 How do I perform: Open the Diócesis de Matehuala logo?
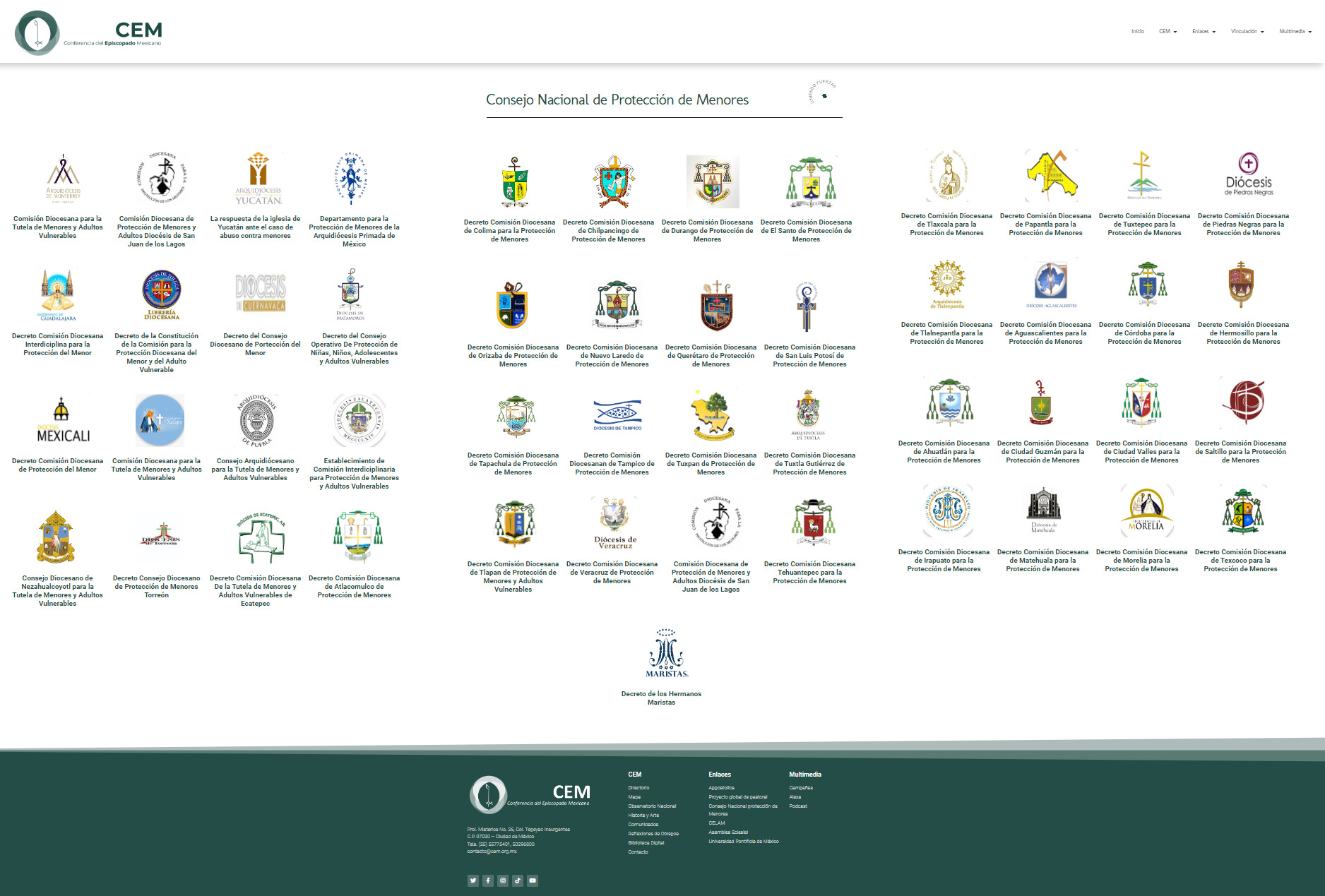point(1043,511)
